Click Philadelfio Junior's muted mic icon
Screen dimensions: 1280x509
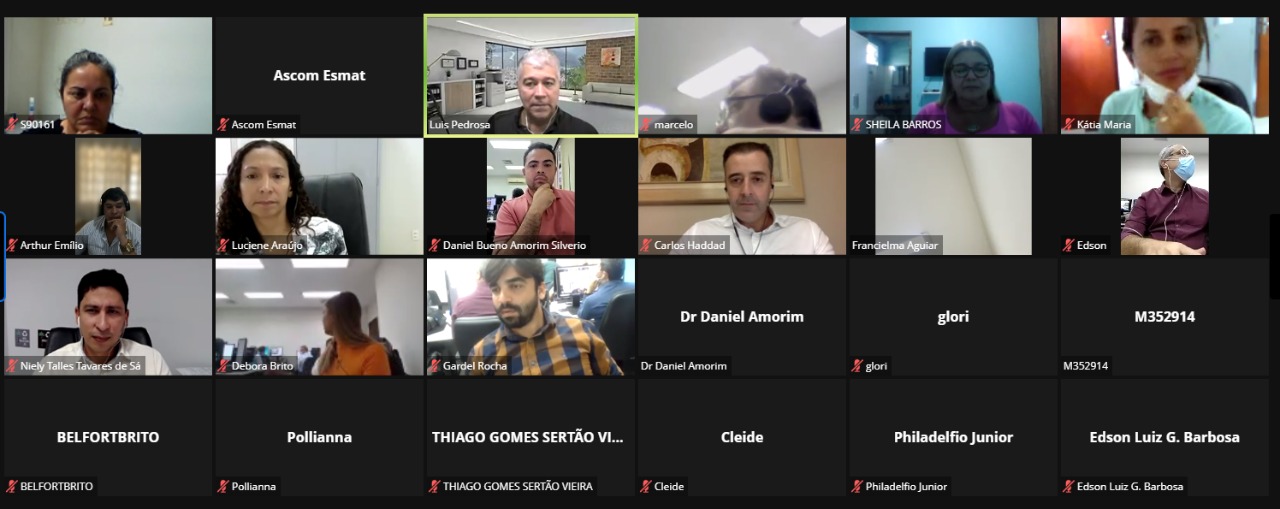pyautogui.click(x=857, y=486)
